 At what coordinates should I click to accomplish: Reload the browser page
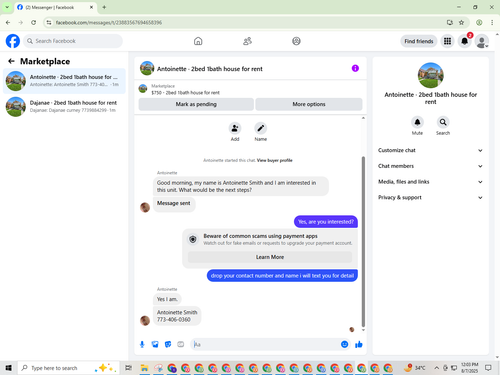[x=34, y=22]
